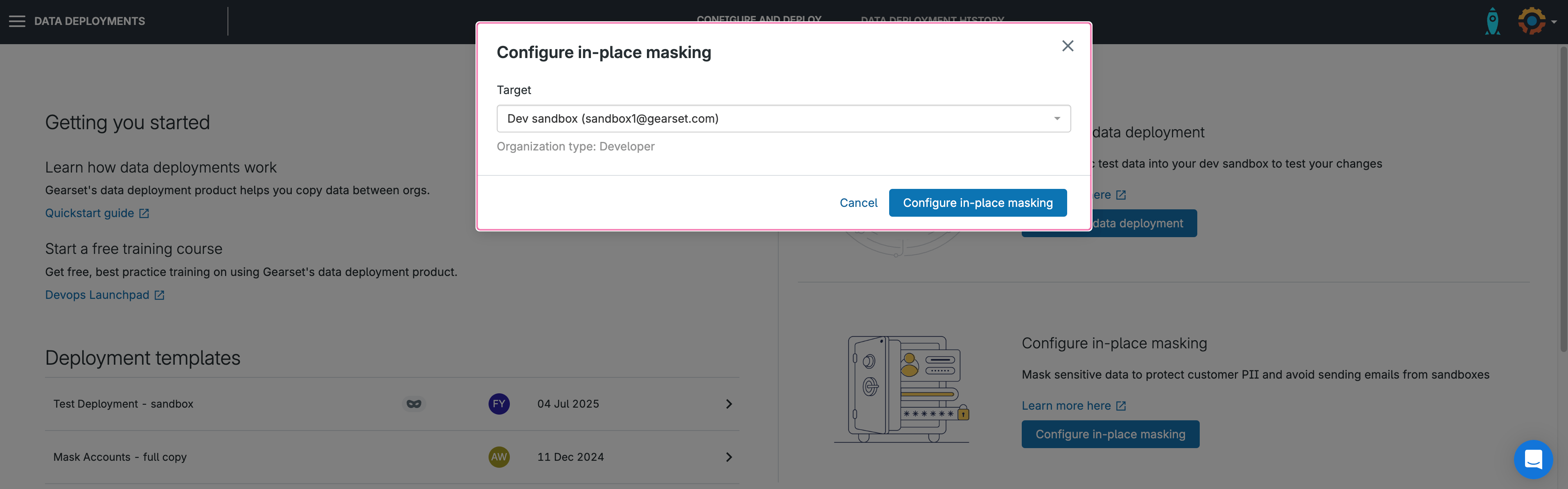Click the rocket icon in header
The width and height of the screenshot is (1568, 489).
[x=1492, y=21]
